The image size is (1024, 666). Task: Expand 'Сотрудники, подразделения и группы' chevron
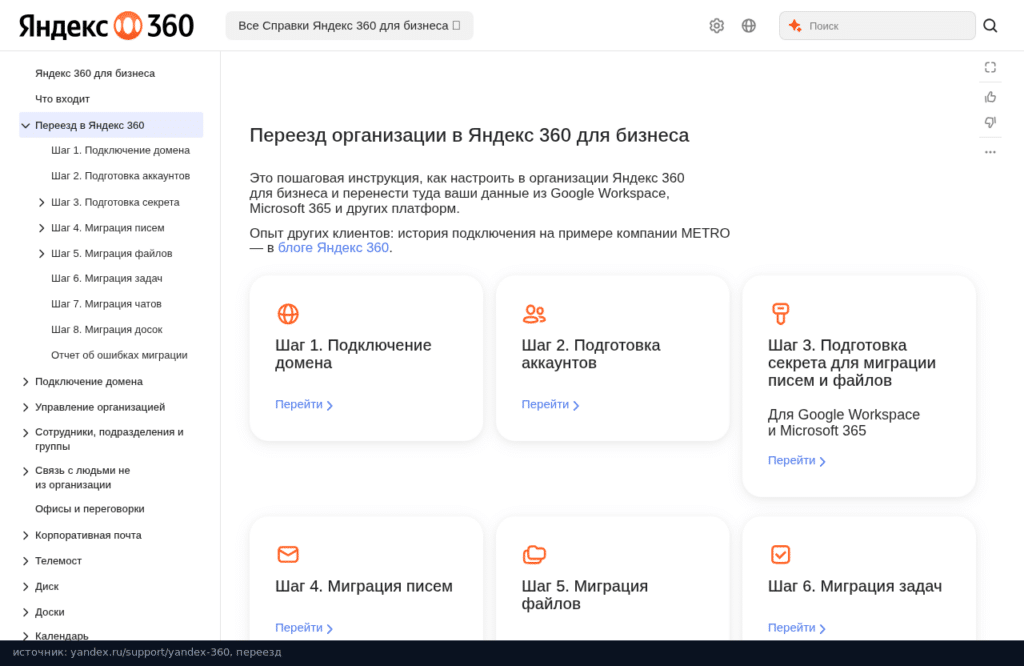25,433
